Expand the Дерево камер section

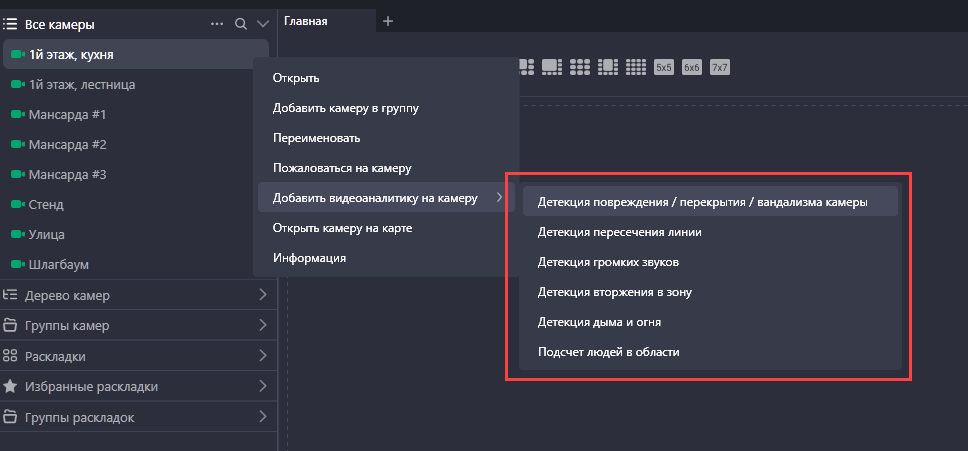point(263,295)
